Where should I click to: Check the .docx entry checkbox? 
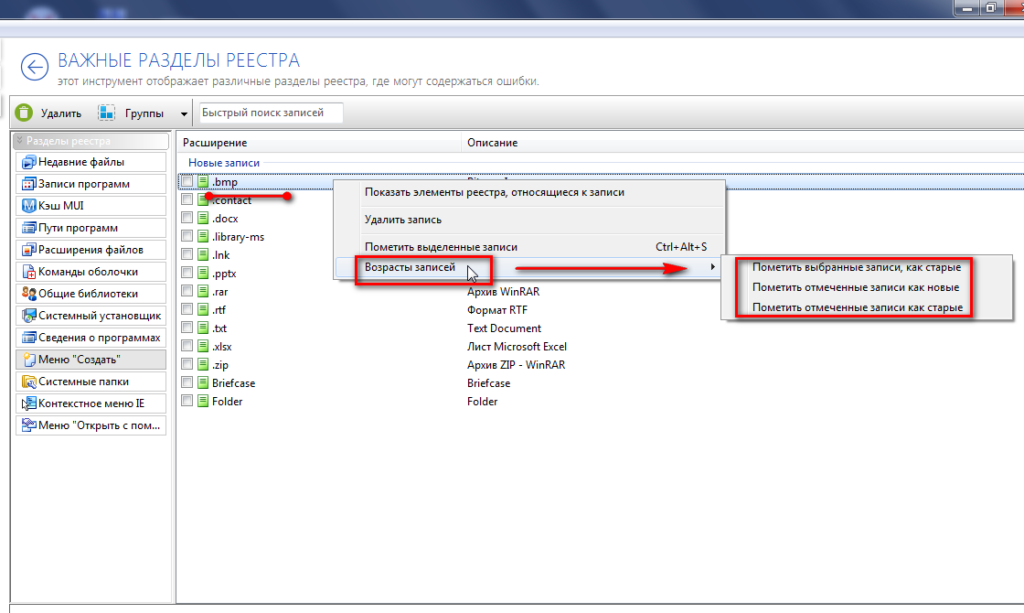coord(187,218)
